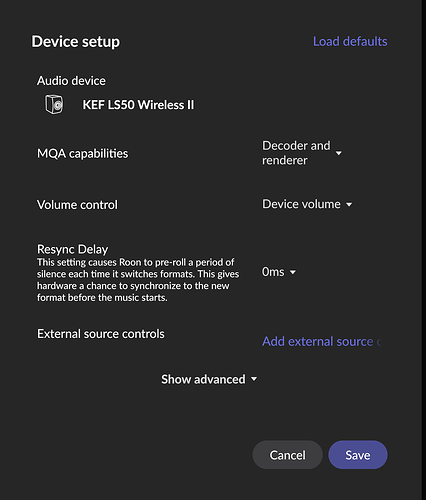Select the KEF LS50 Wireless II device name
The height and width of the screenshot is (500, 426).
[138, 105]
